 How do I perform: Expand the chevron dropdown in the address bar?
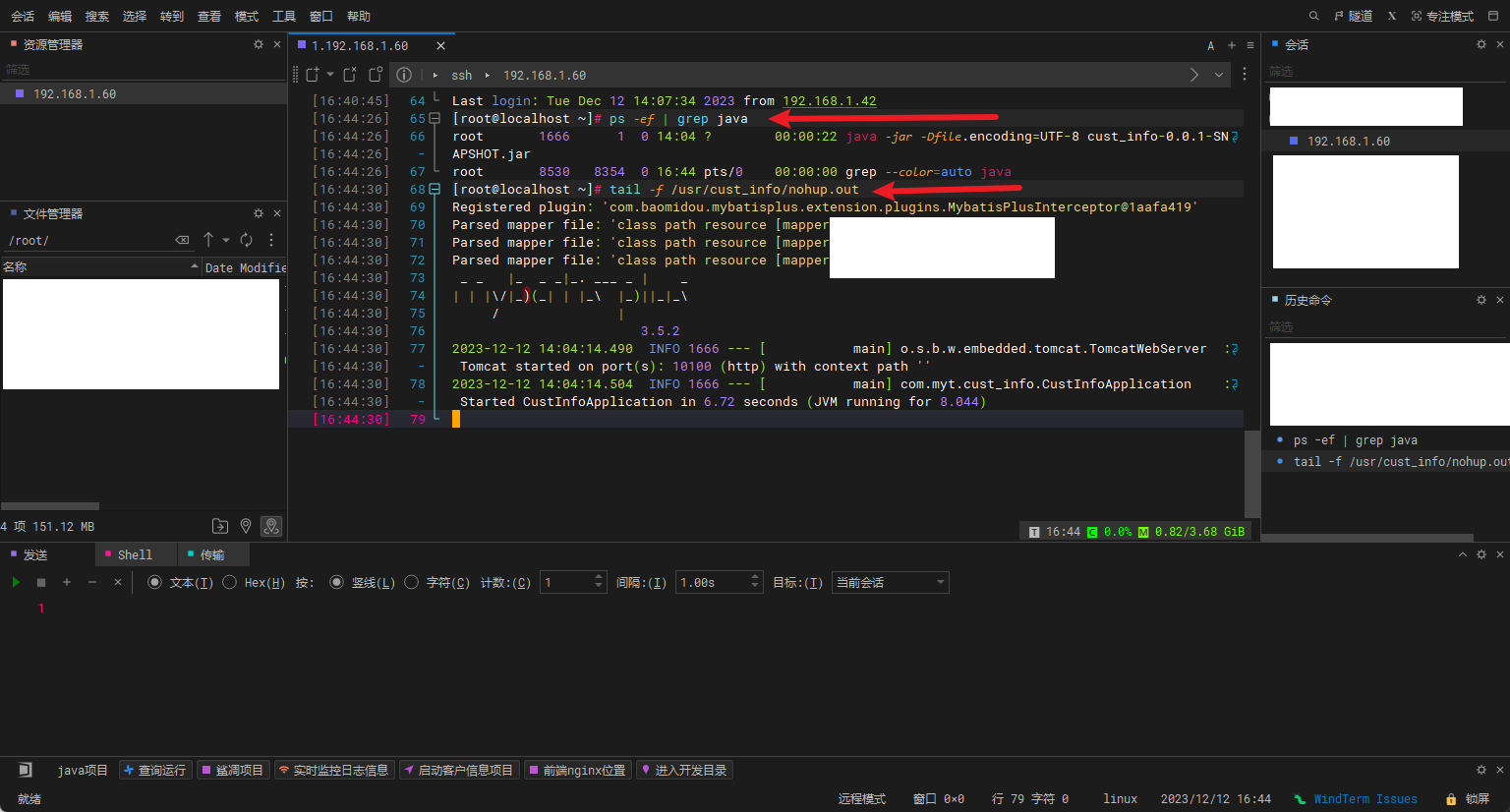coord(1219,75)
